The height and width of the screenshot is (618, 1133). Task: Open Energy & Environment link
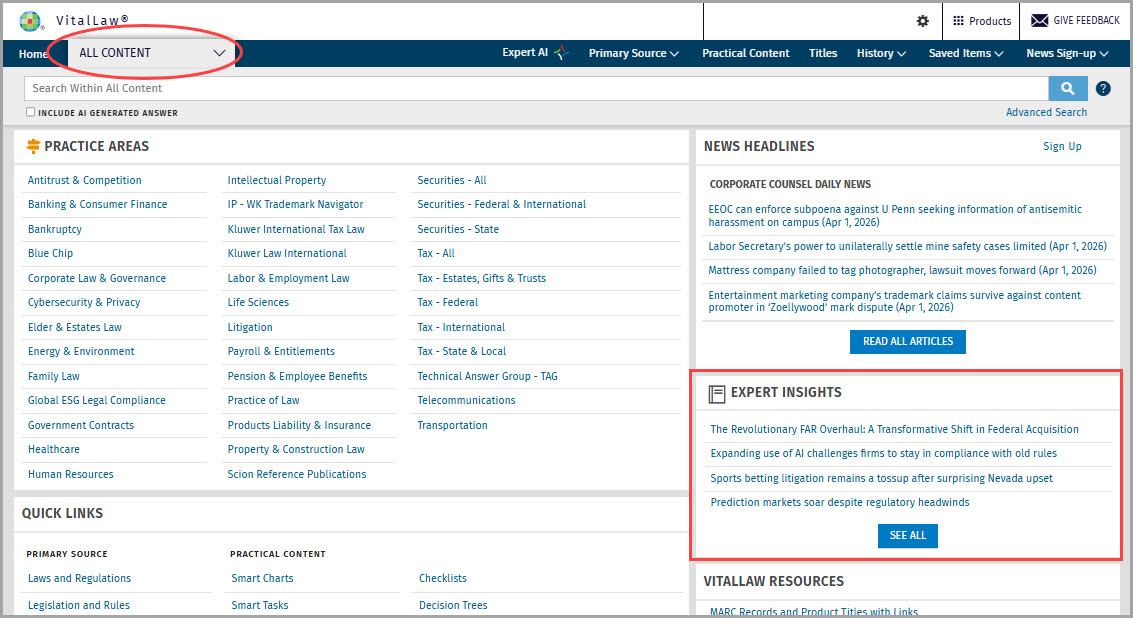81,351
